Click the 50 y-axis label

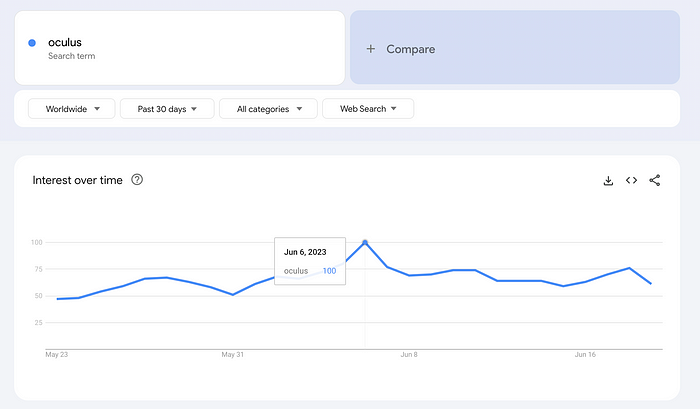click(x=38, y=296)
